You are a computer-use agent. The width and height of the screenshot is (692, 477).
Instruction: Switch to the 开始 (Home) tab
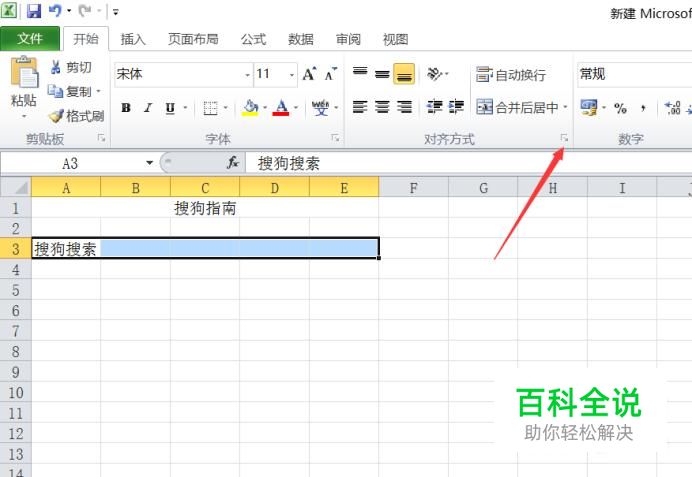pyautogui.click(x=86, y=39)
